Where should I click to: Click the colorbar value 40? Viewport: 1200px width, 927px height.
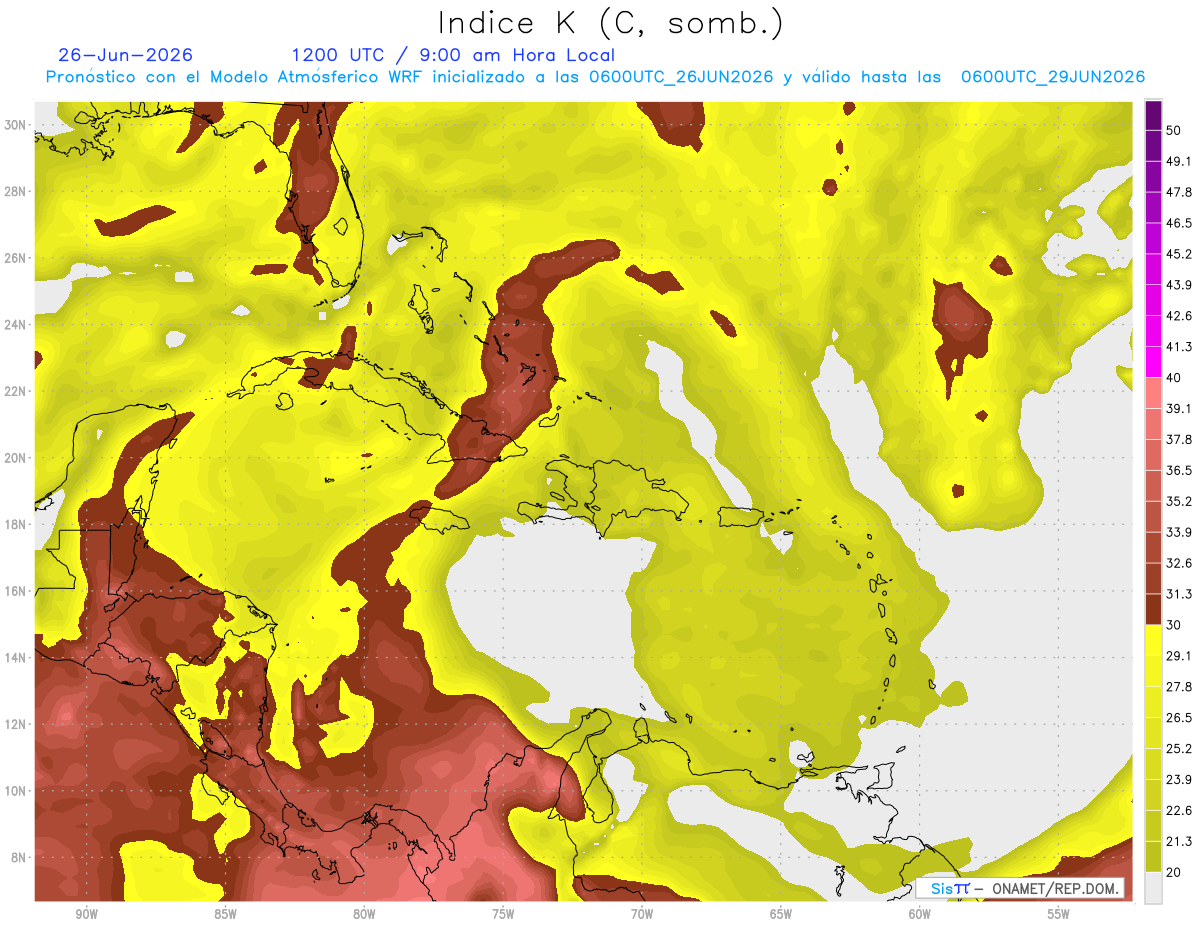[x=1174, y=378]
